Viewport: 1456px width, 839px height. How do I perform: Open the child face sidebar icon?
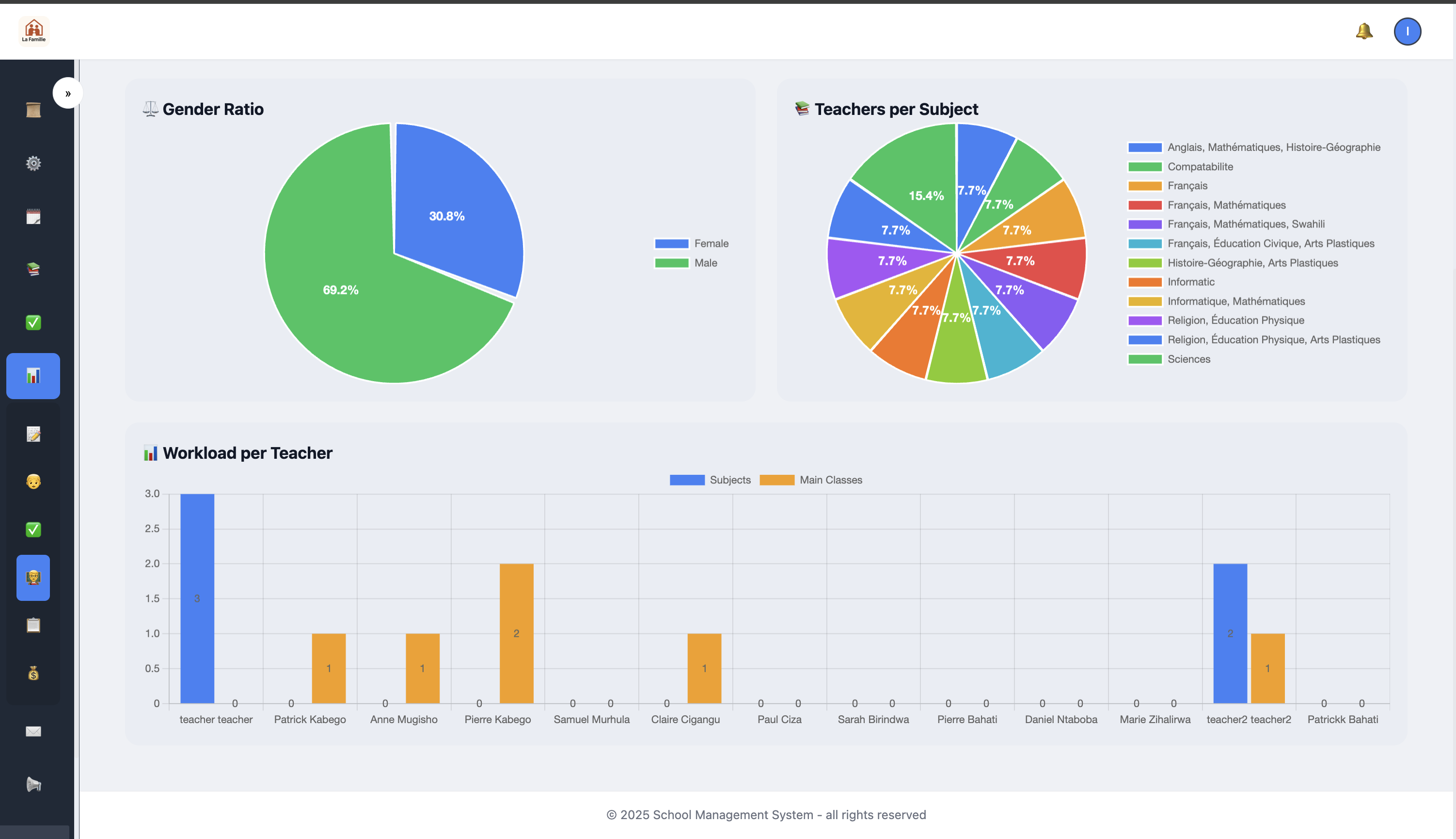pyautogui.click(x=33, y=481)
